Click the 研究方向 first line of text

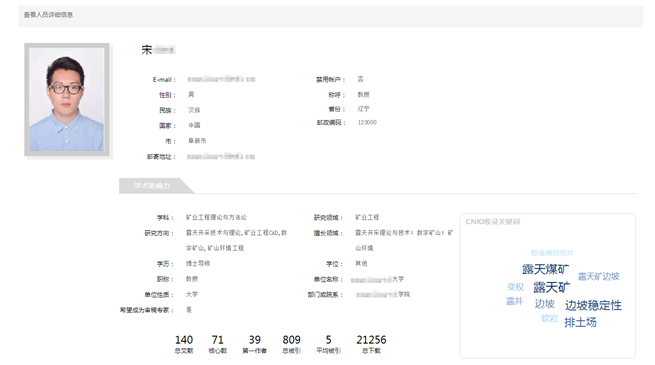tap(236, 233)
